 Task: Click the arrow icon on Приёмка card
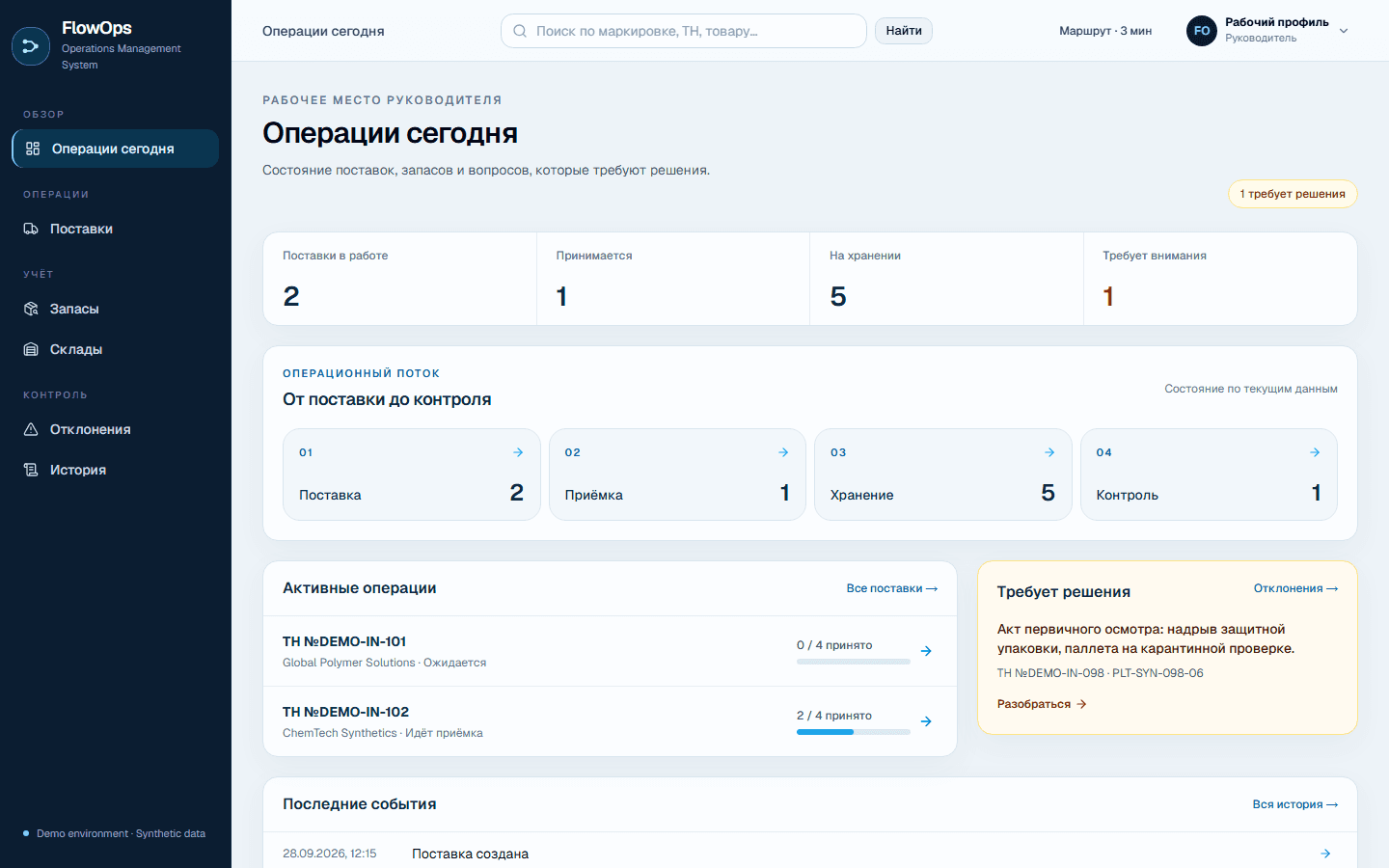click(783, 452)
